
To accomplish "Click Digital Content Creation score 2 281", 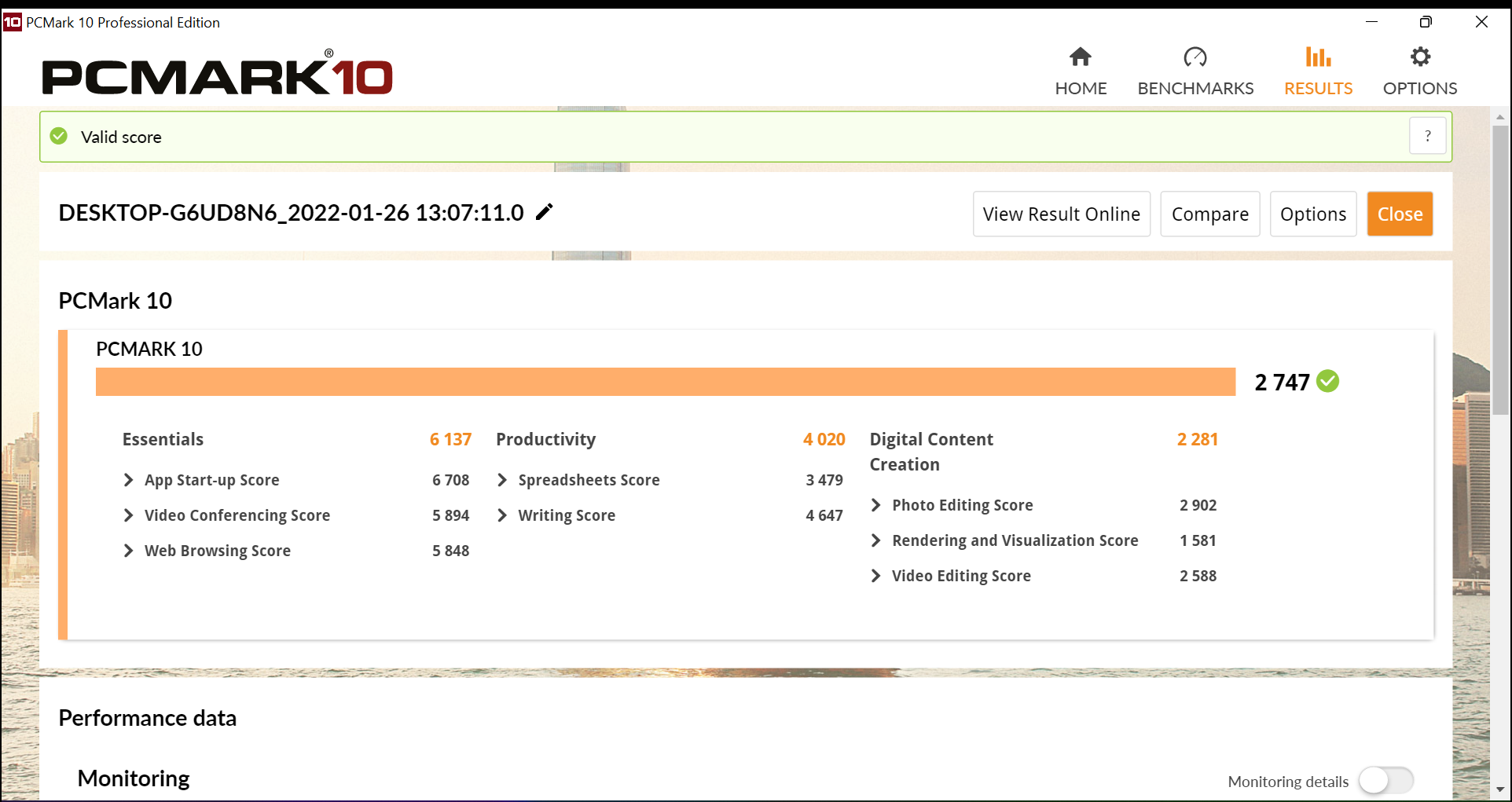I will tap(1197, 439).
